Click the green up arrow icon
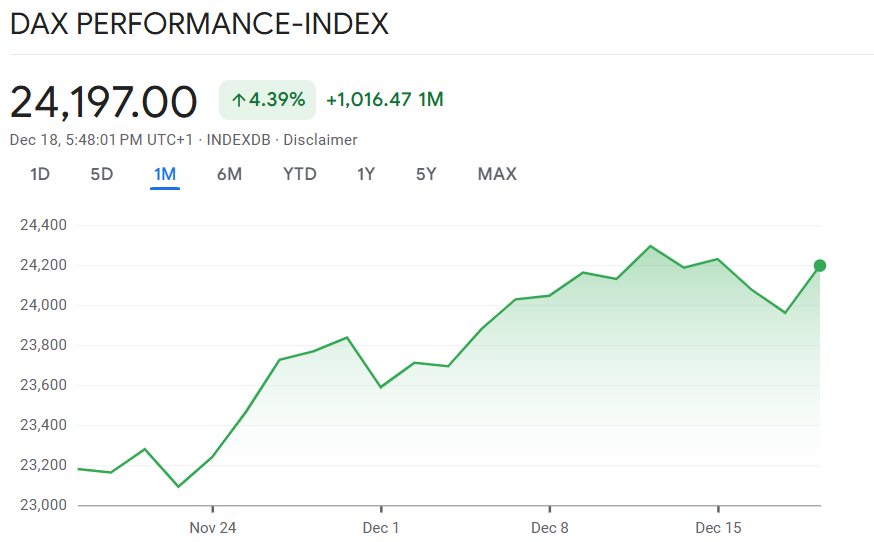Image resolution: width=874 pixels, height=542 pixels. click(239, 100)
